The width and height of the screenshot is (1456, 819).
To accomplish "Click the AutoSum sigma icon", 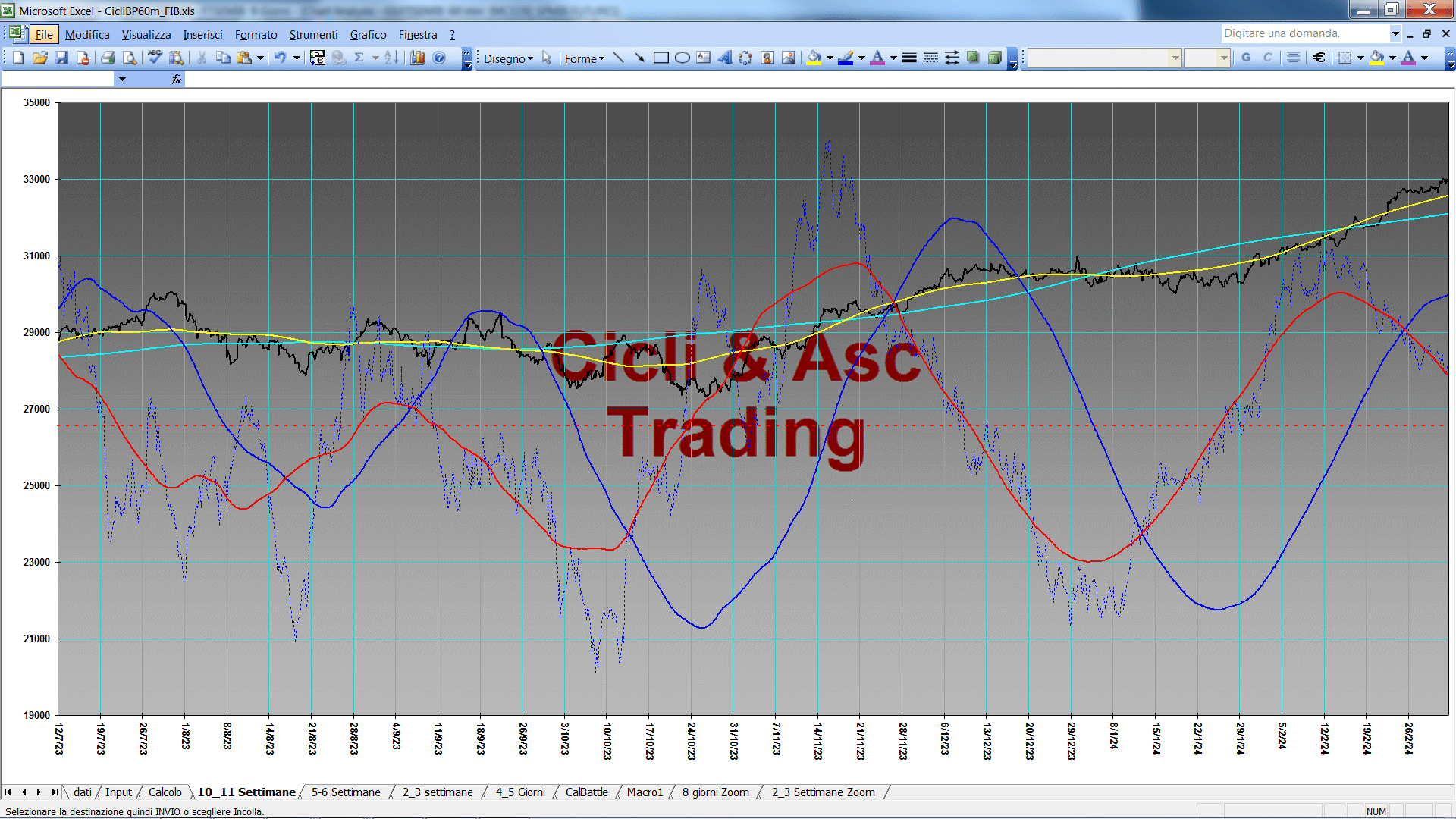I will coord(359,58).
